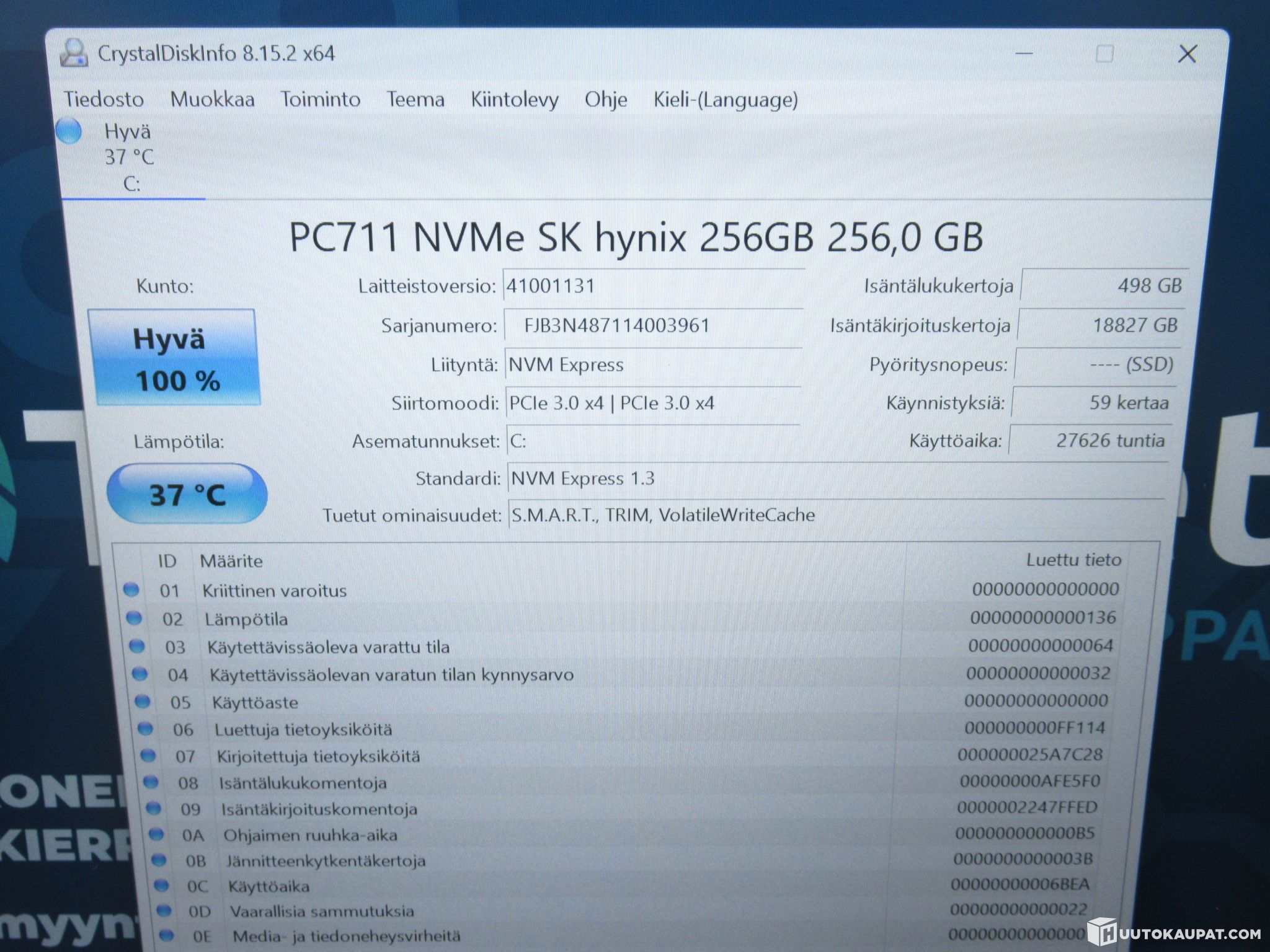Select the Isäntäkirjoituskomentoja row
The height and width of the screenshot is (952, 1270).
[x=622, y=808]
